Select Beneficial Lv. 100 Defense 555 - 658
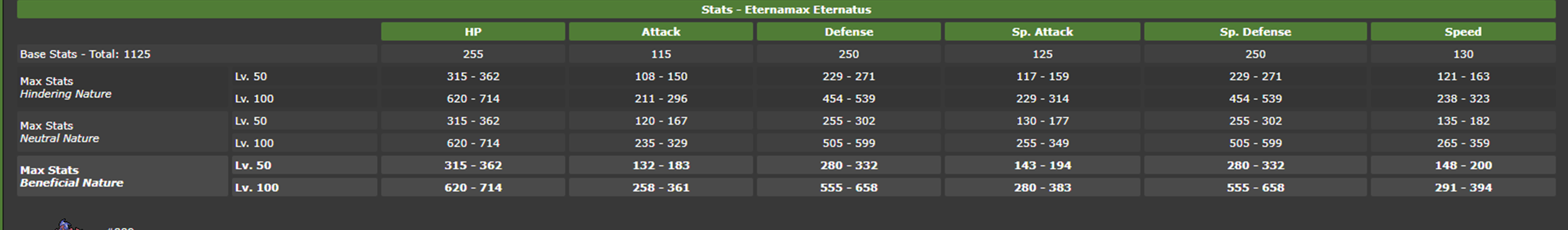The width and height of the screenshot is (1568, 230). (848, 187)
